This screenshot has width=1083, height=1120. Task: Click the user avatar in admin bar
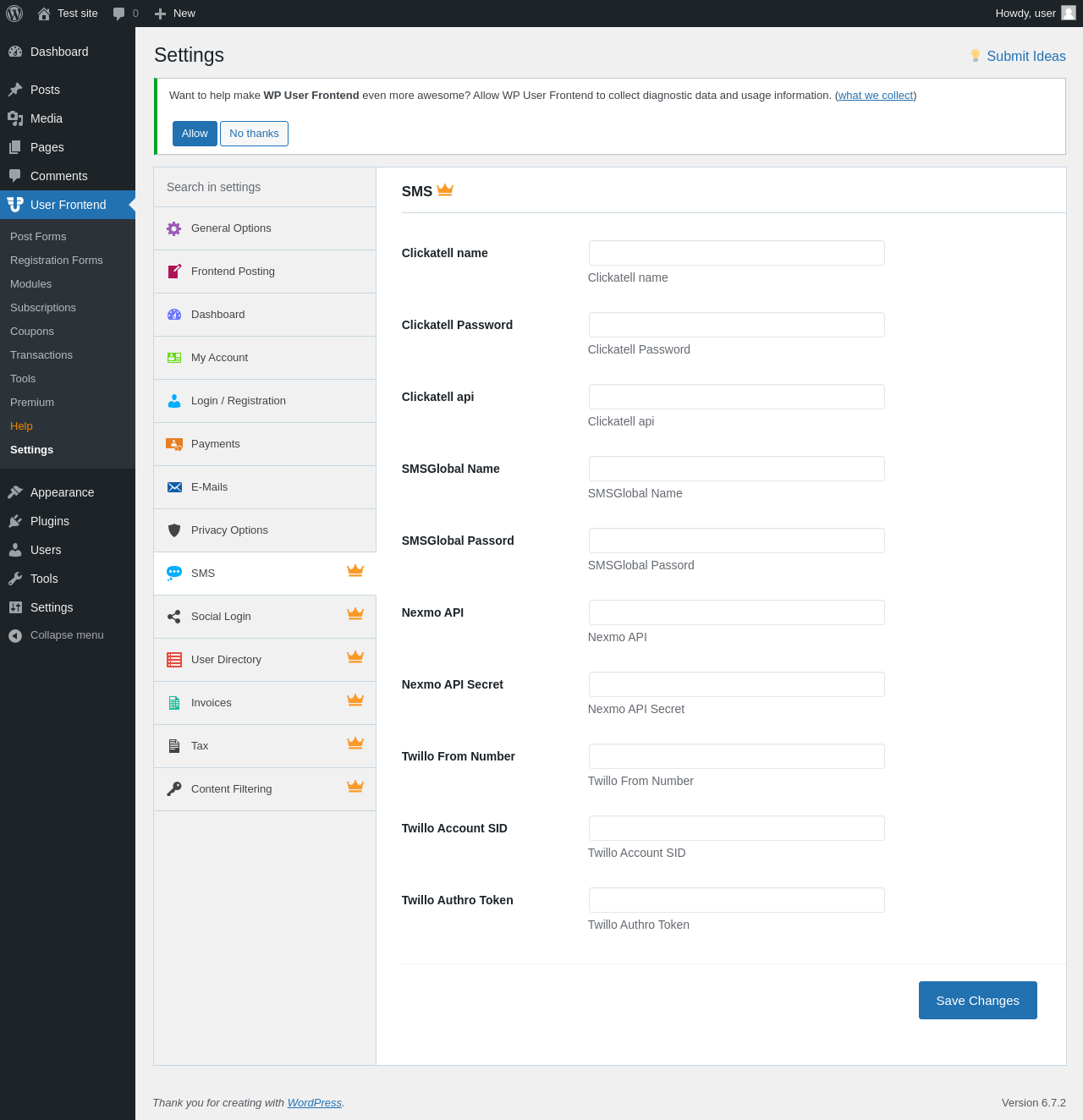tap(1069, 13)
